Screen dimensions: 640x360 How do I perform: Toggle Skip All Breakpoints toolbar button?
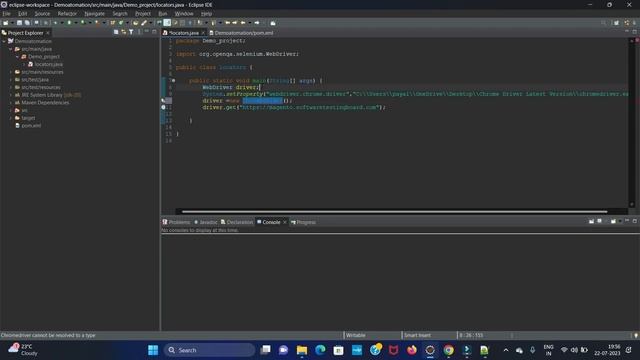[x=46, y=23]
